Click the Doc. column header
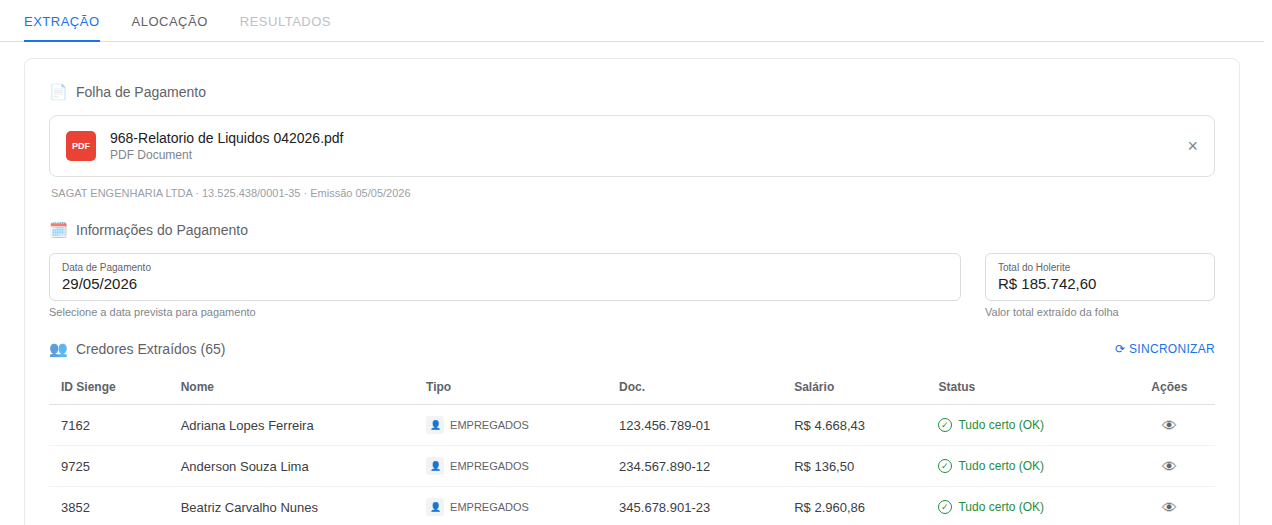This screenshot has width=1272, height=525. coord(632,387)
